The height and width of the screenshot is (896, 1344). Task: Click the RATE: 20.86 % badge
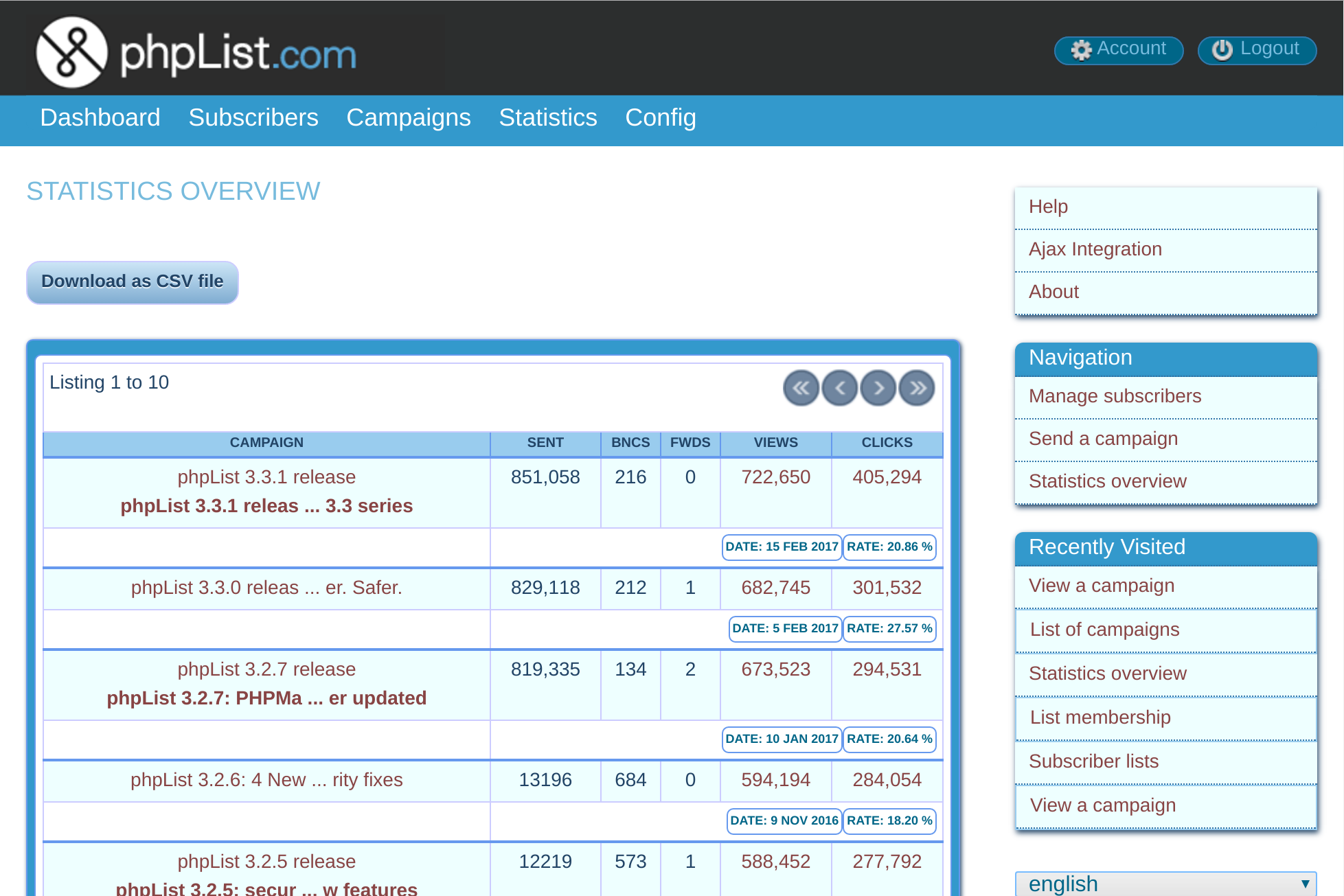pyautogui.click(x=889, y=547)
